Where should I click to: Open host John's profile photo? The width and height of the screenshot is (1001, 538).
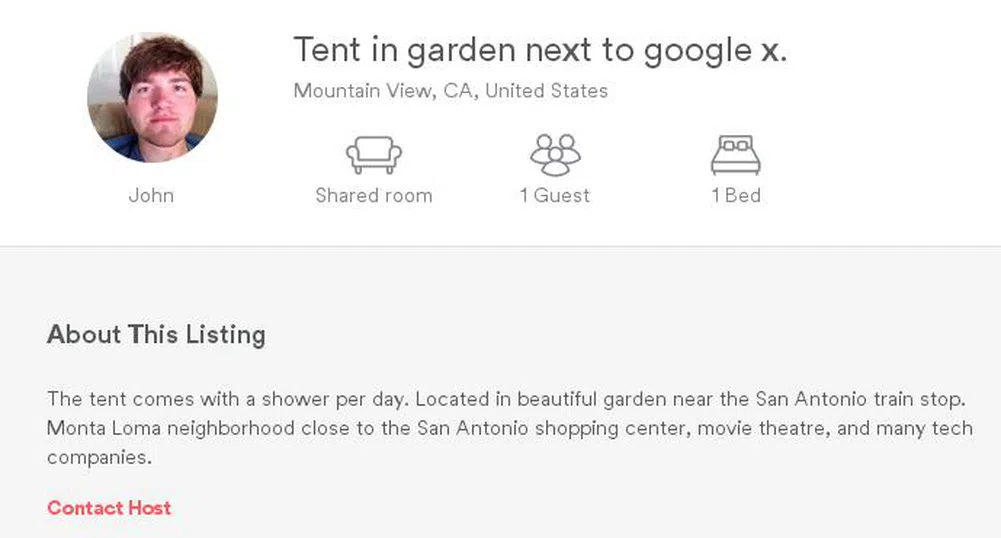(x=152, y=97)
